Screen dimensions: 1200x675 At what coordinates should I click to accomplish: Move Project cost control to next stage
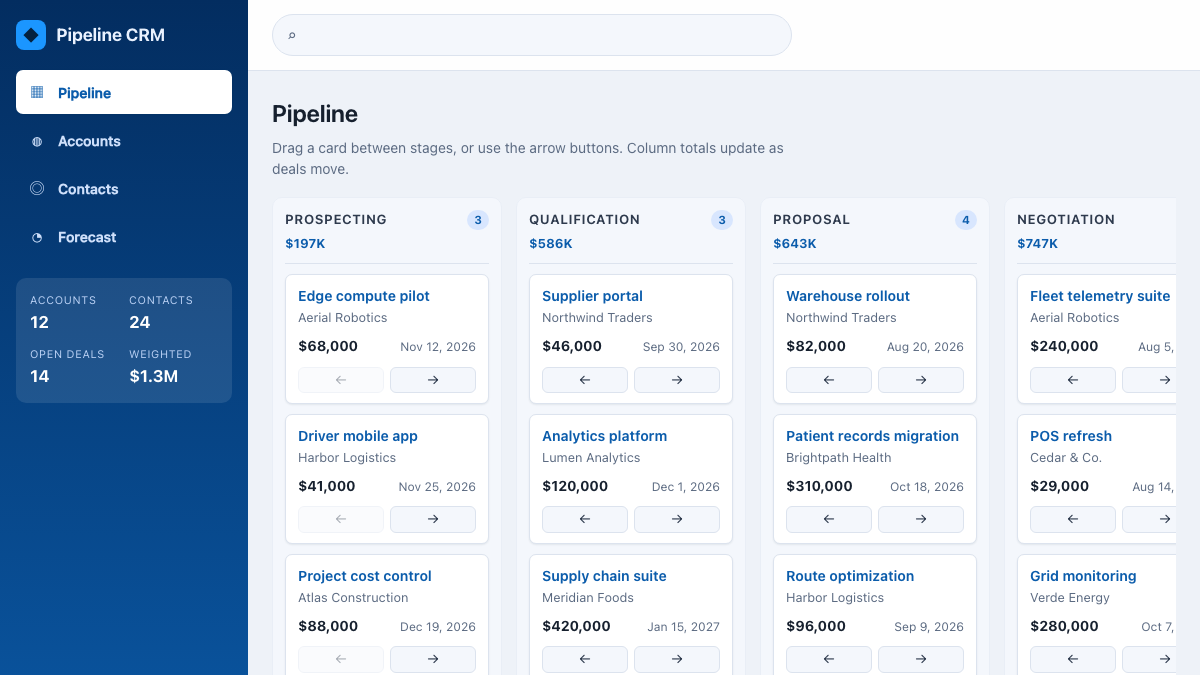tap(433, 660)
